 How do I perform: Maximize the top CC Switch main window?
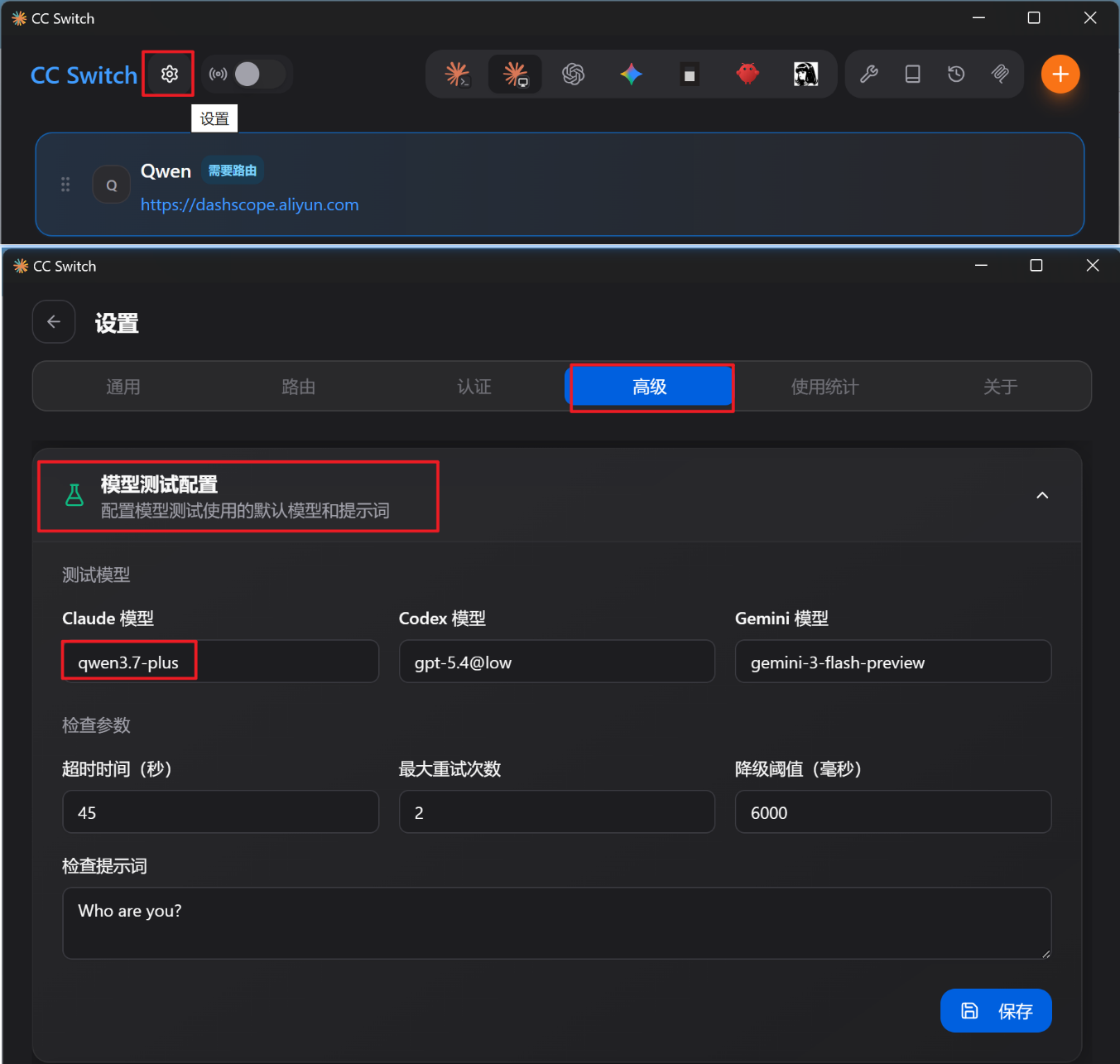1034,17
